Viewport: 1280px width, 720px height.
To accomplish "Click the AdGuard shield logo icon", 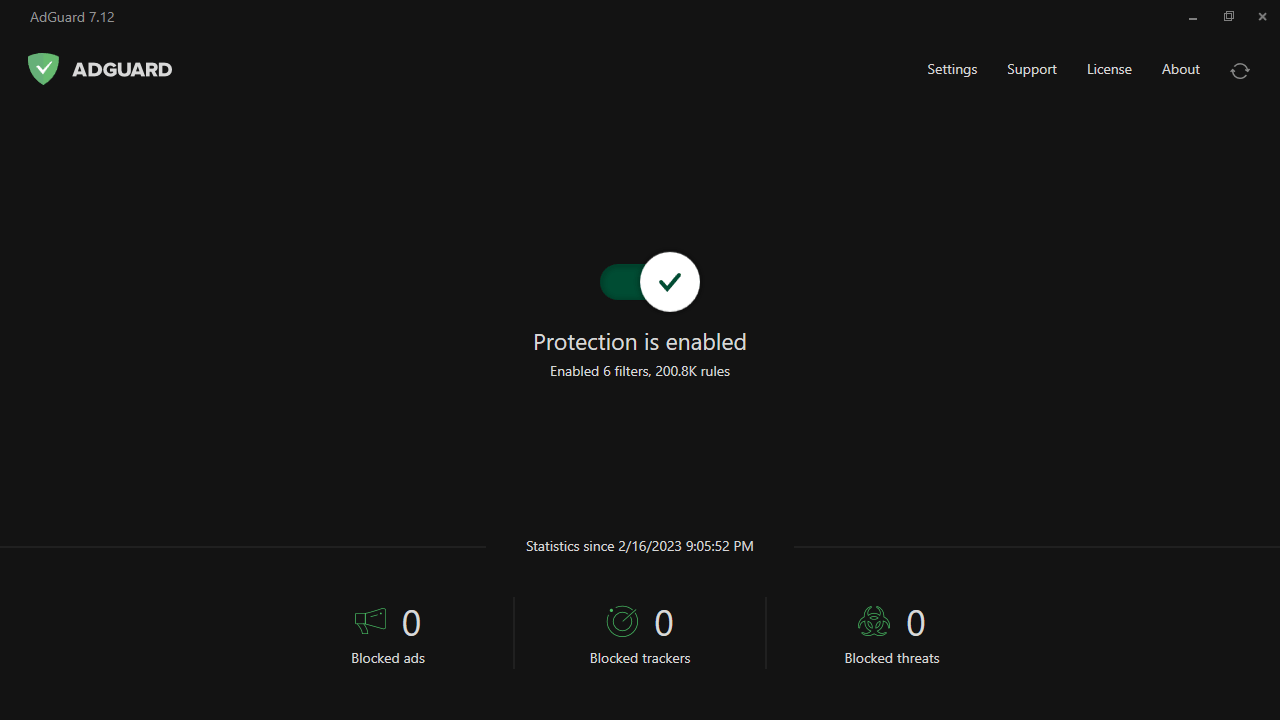I will click(x=43, y=69).
